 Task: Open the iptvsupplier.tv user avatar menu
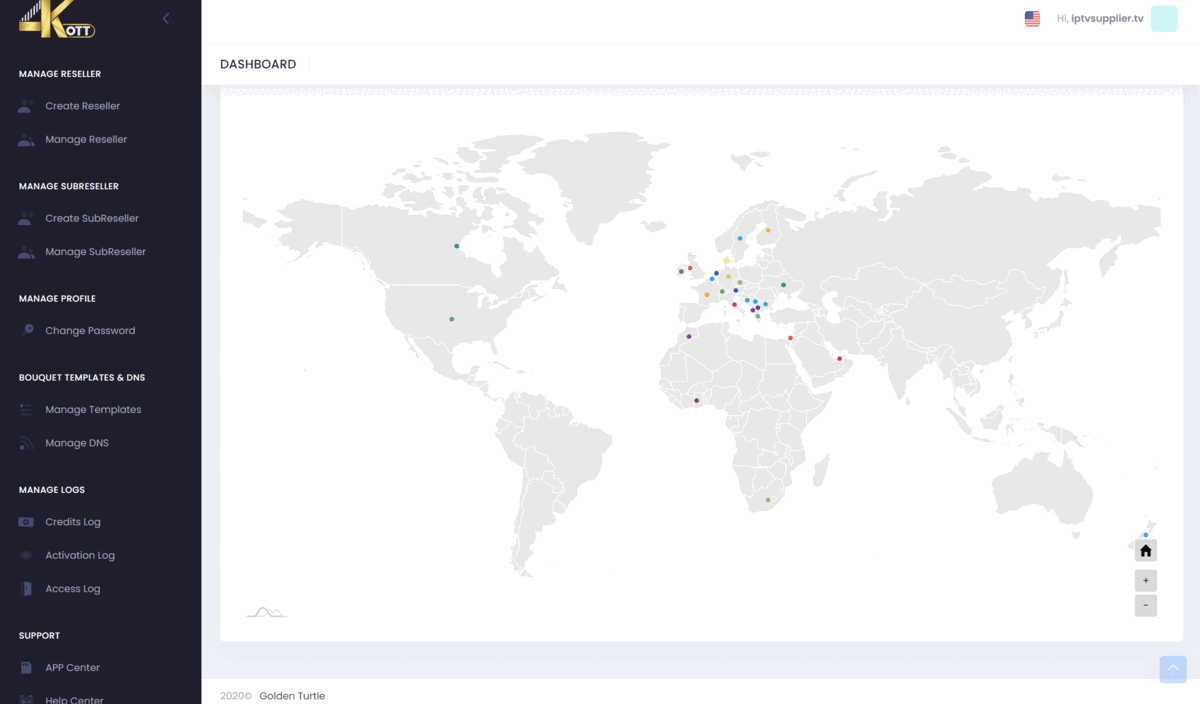[x=1164, y=19]
